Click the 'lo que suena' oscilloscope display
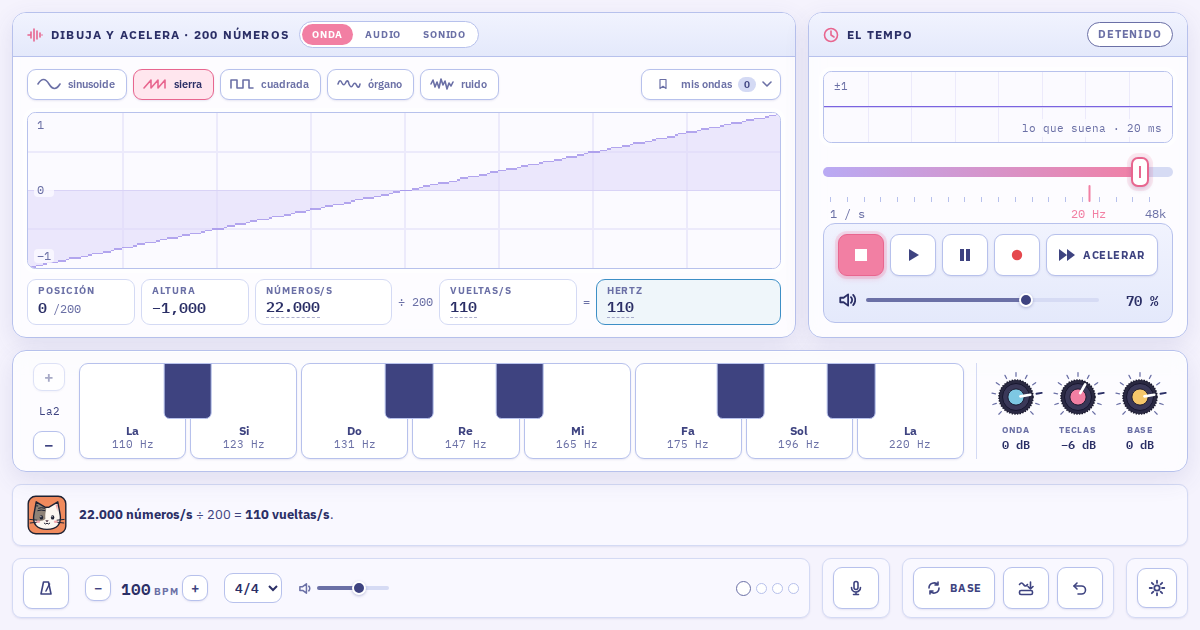The height and width of the screenshot is (630, 1200). point(998,107)
